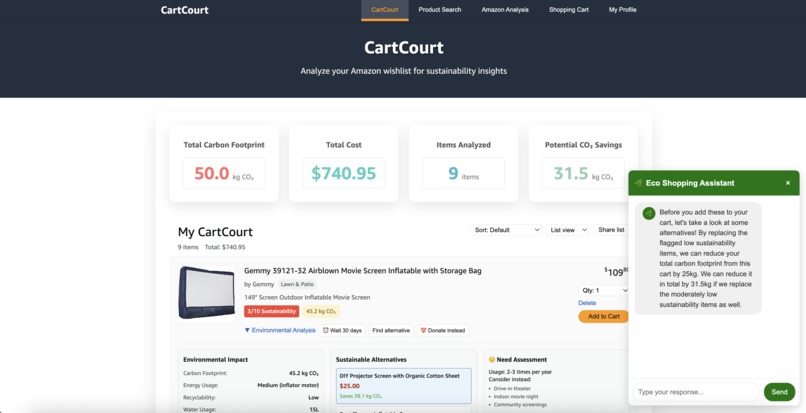806x413 pixels.
Task: Collapse the Environmental Analysis section
Action: coord(280,330)
